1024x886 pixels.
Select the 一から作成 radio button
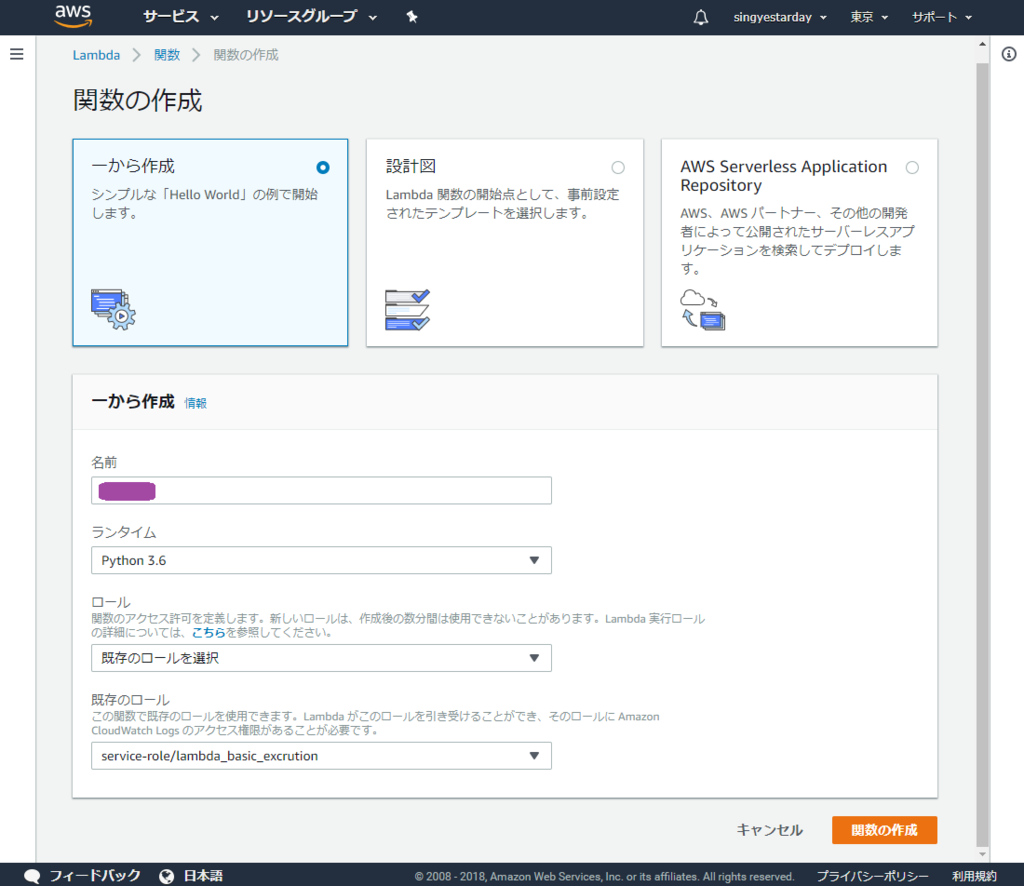pyautogui.click(x=323, y=168)
